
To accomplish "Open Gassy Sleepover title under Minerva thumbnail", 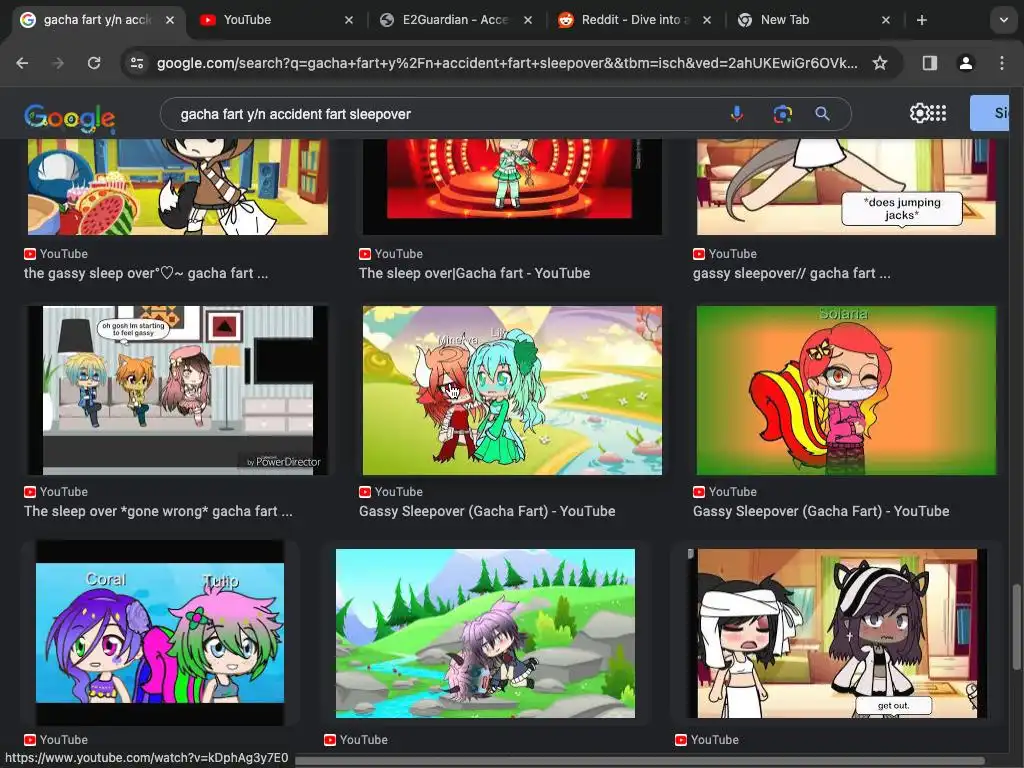I will coord(487,511).
